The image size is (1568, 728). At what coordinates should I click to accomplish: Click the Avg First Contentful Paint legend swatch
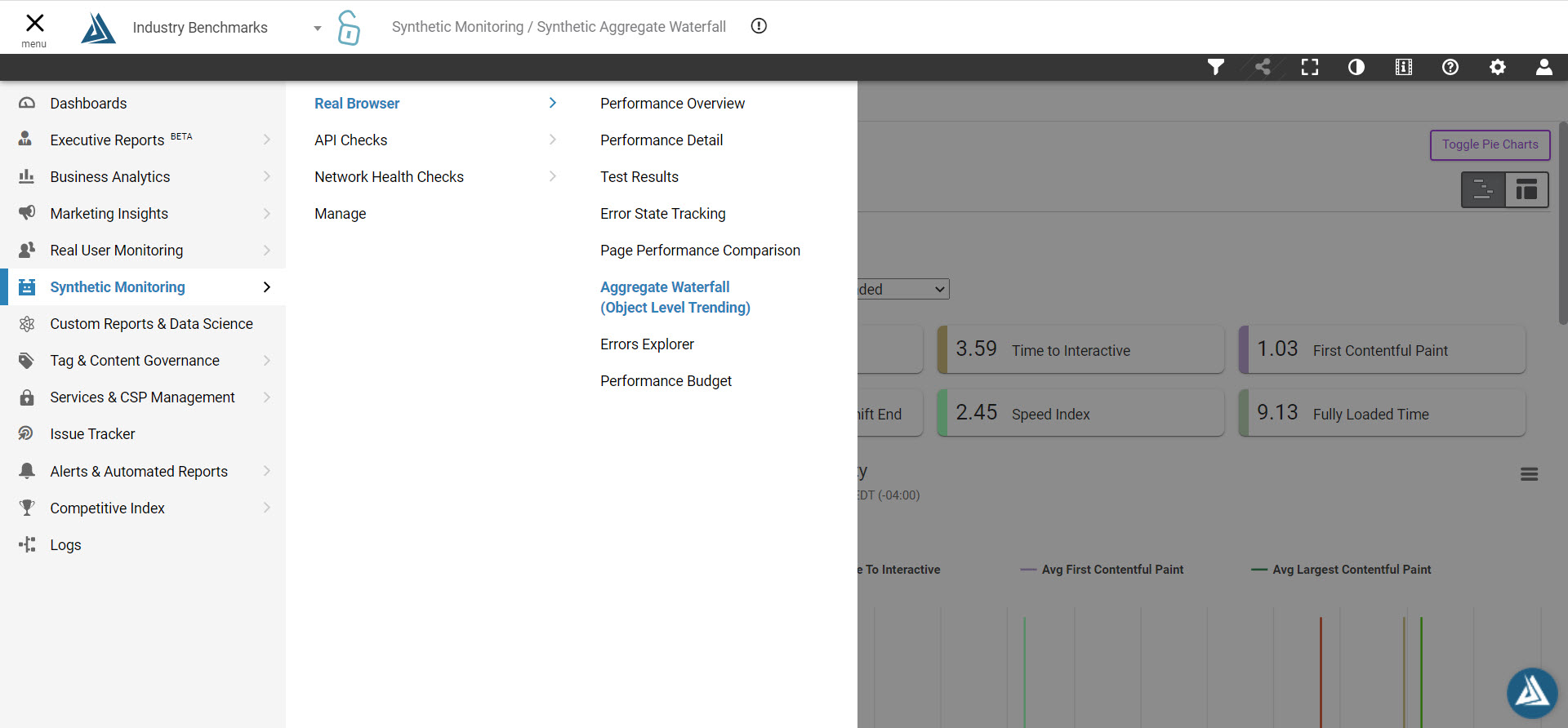1028,570
